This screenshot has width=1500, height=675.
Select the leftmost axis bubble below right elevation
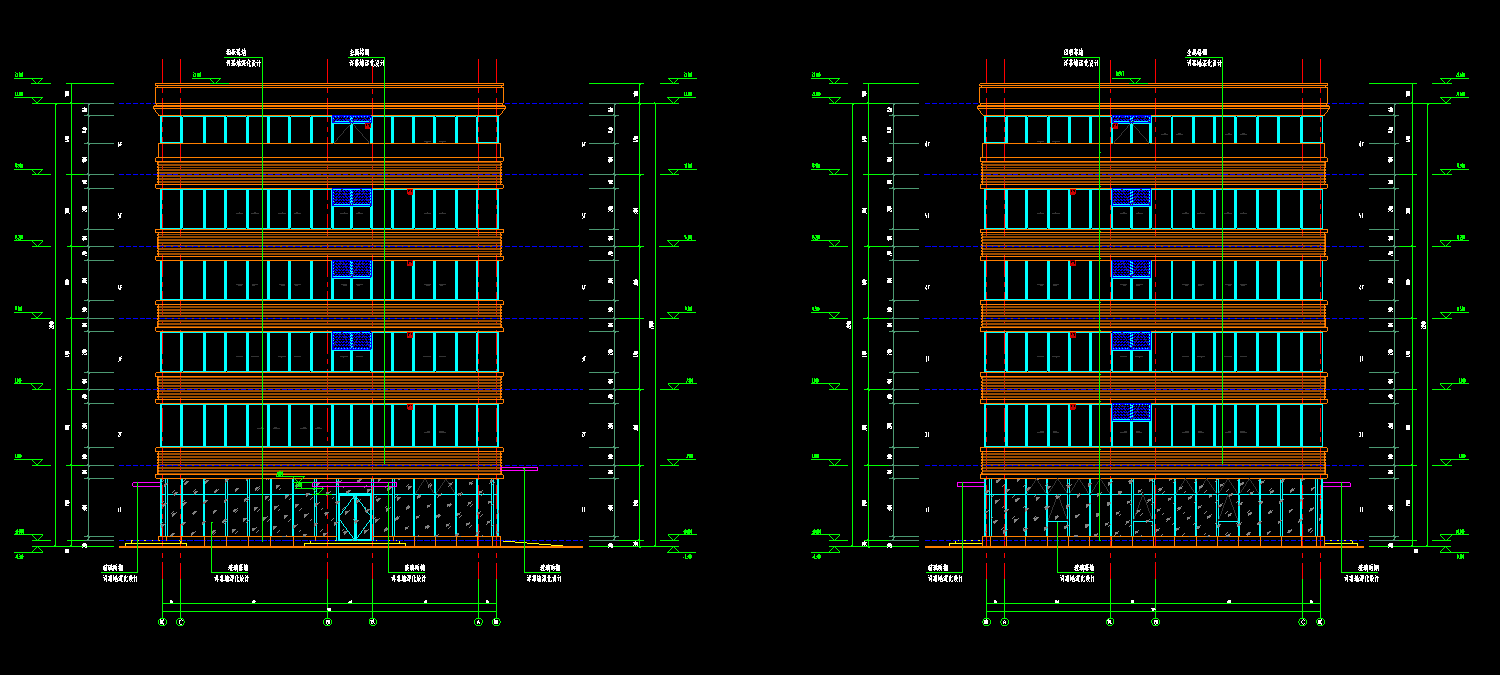point(986,622)
